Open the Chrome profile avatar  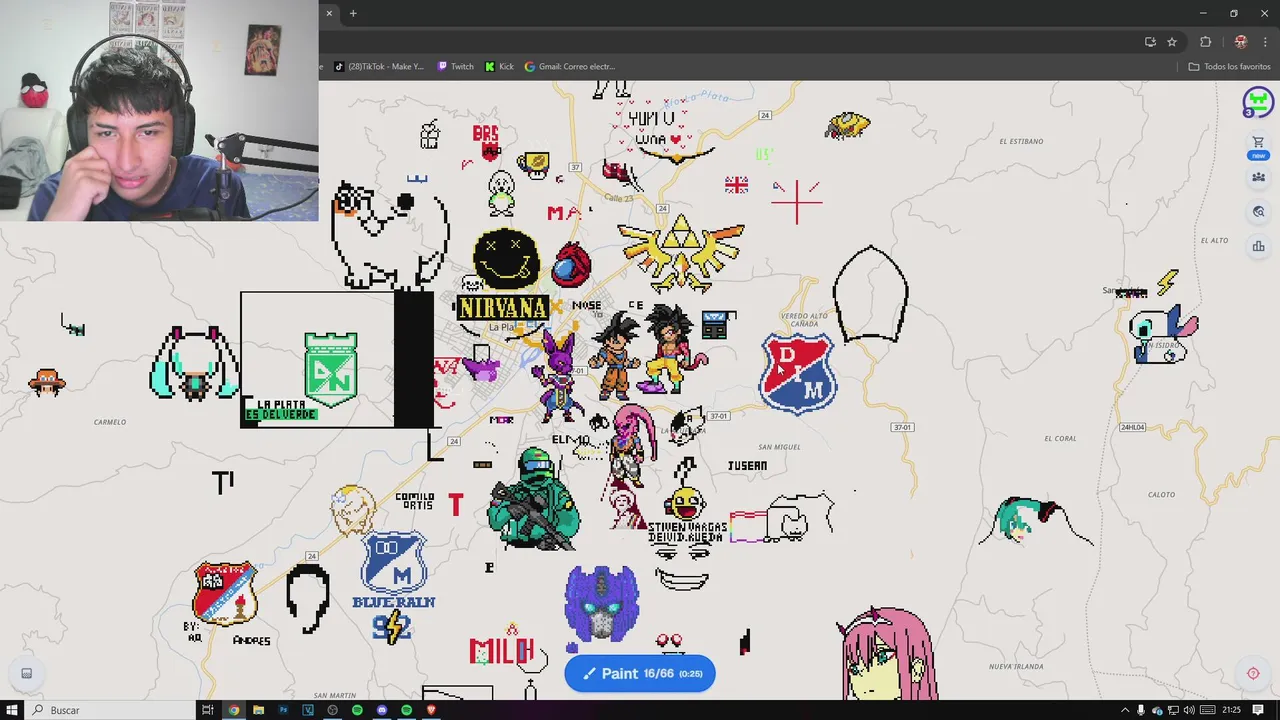(x=1241, y=42)
